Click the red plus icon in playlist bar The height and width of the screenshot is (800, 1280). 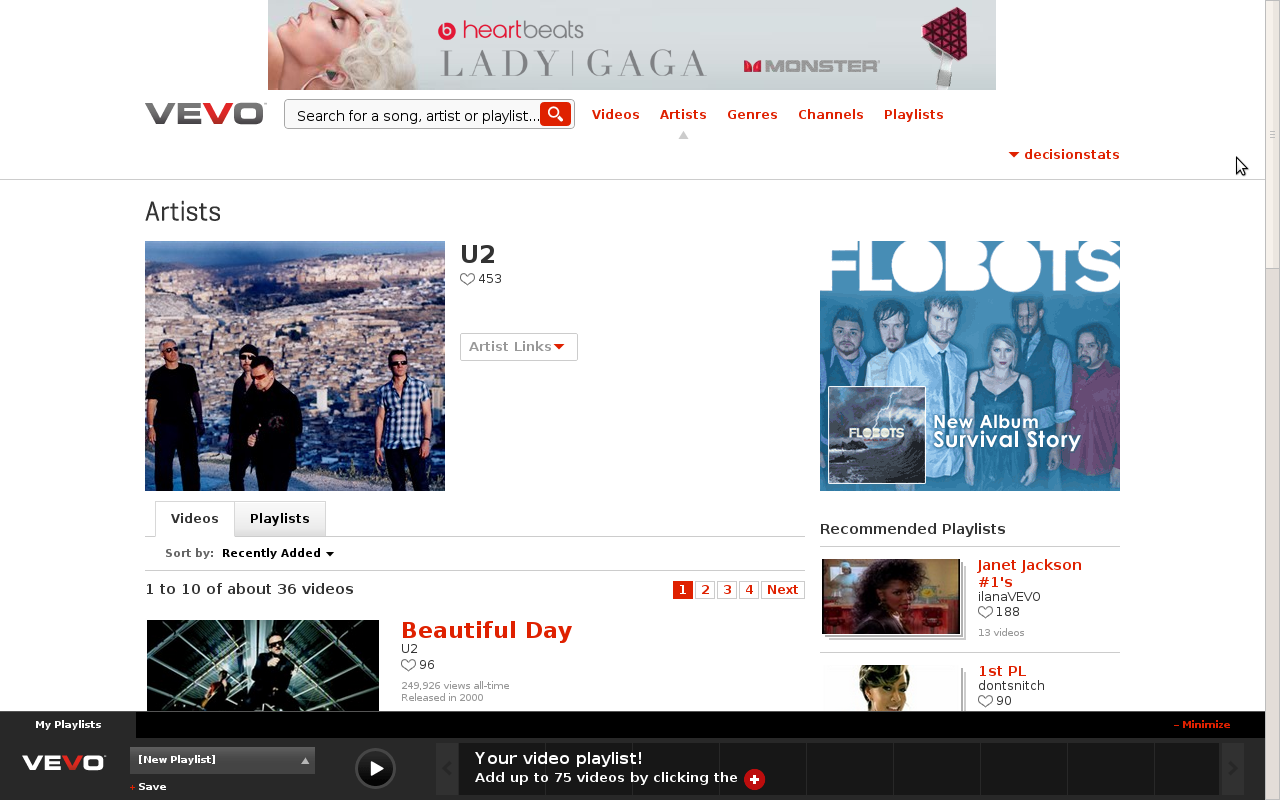pos(754,779)
